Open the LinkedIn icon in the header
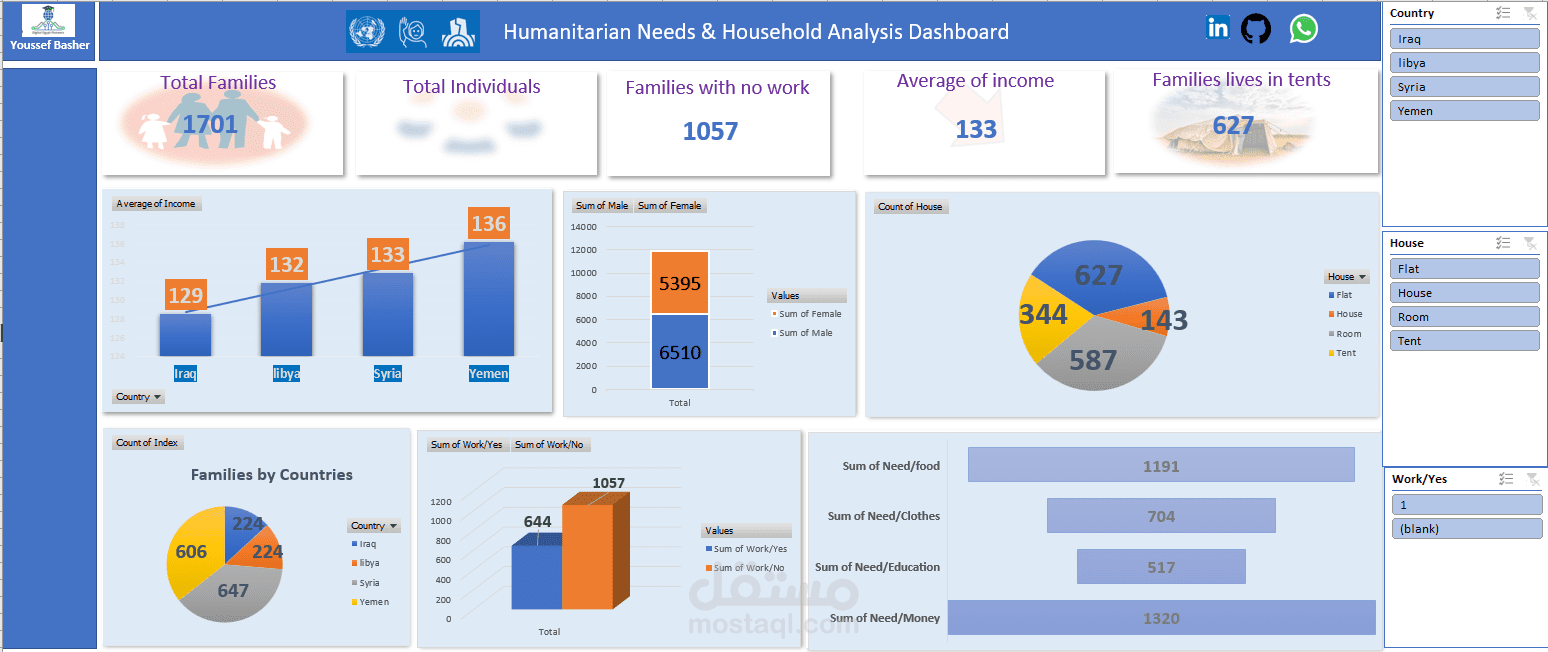1548x652 pixels. [1218, 28]
